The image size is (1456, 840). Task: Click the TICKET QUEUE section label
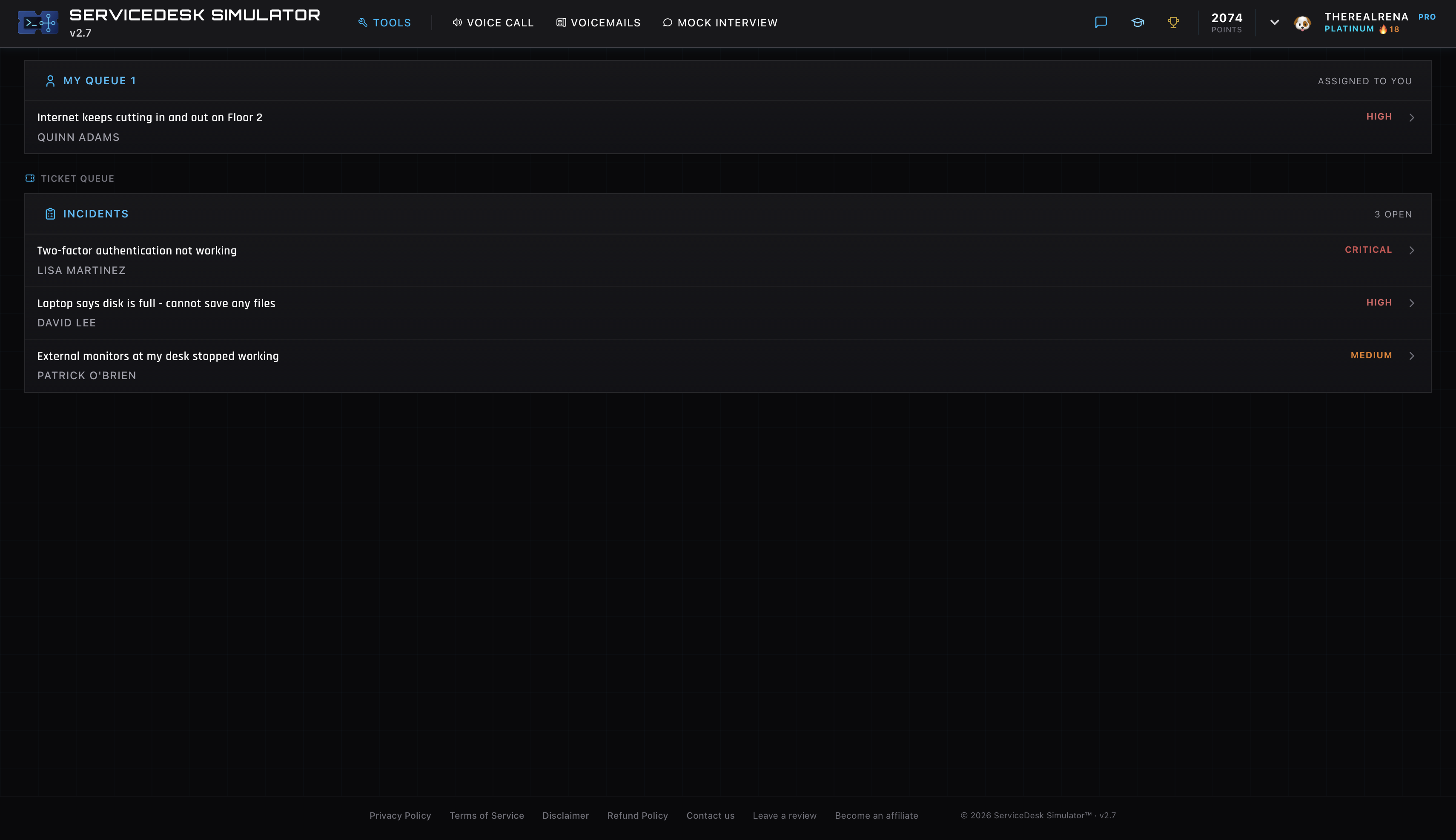click(77, 178)
